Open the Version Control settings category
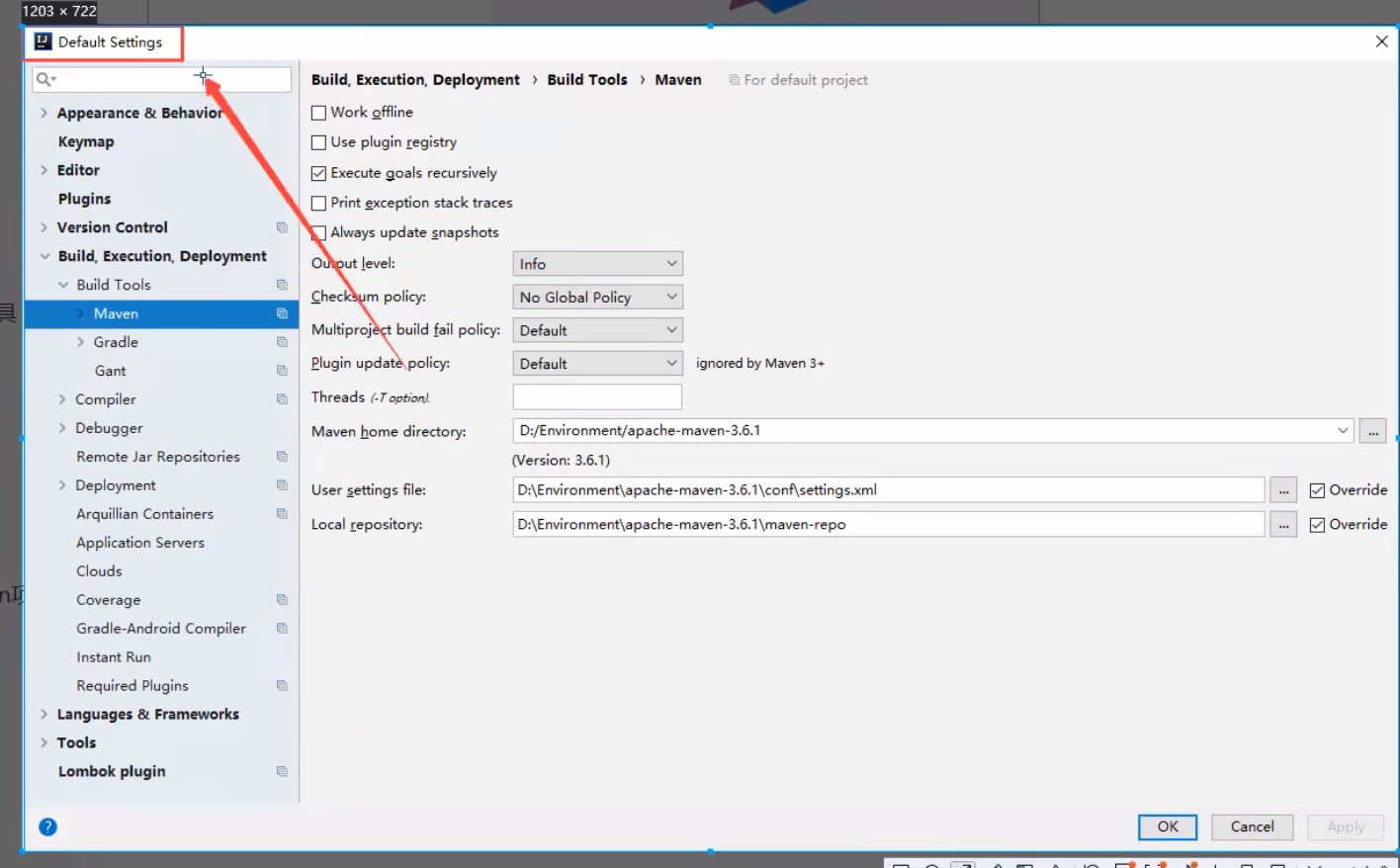1400x868 pixels. point(113,227)
